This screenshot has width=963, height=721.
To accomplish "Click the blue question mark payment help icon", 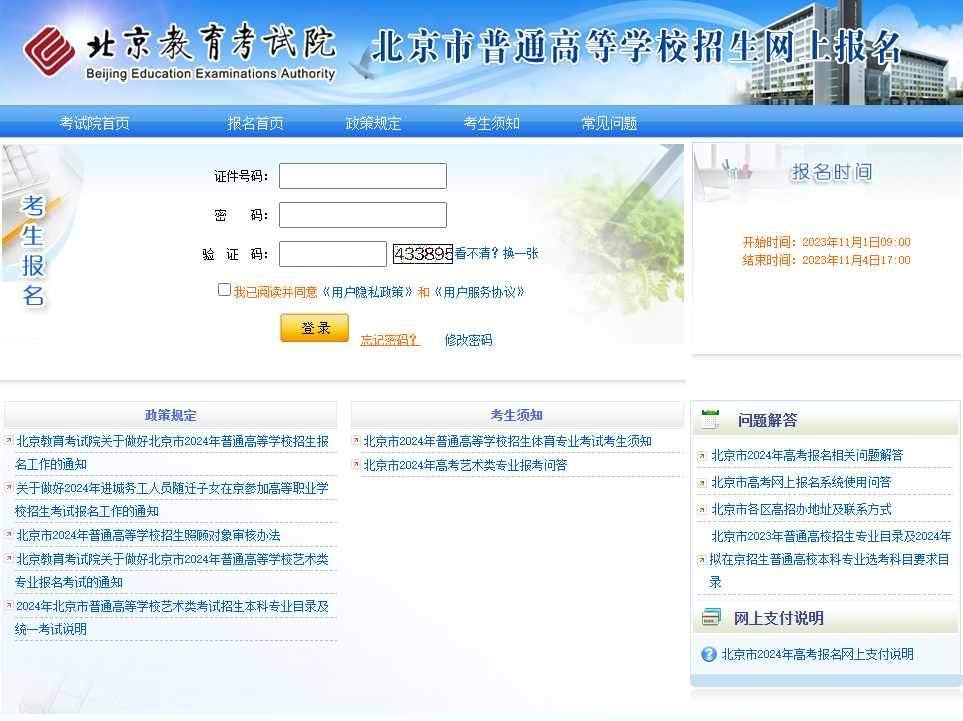I will click(709, 654).
